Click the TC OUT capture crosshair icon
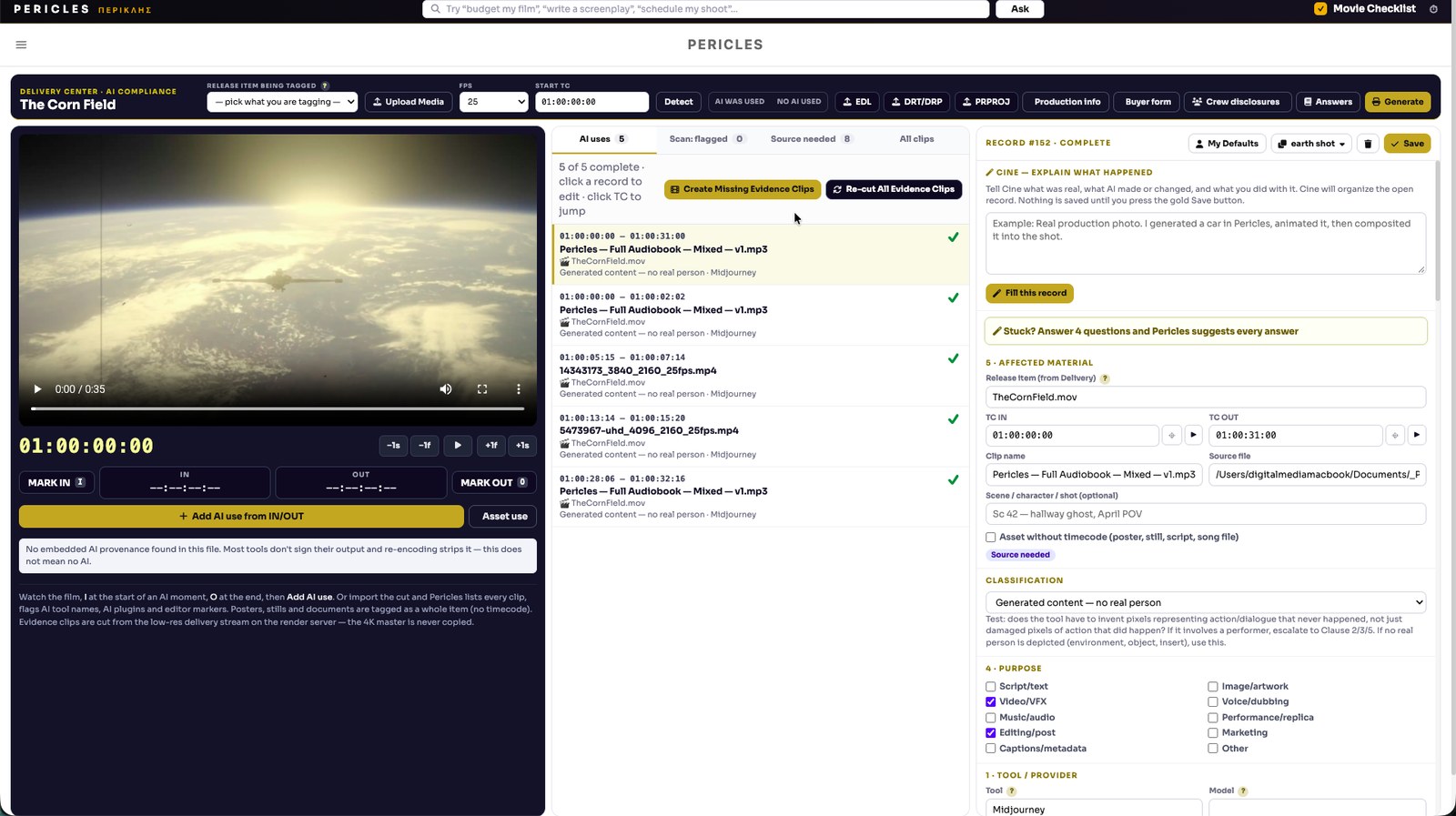 click(x=1394, y=435)
